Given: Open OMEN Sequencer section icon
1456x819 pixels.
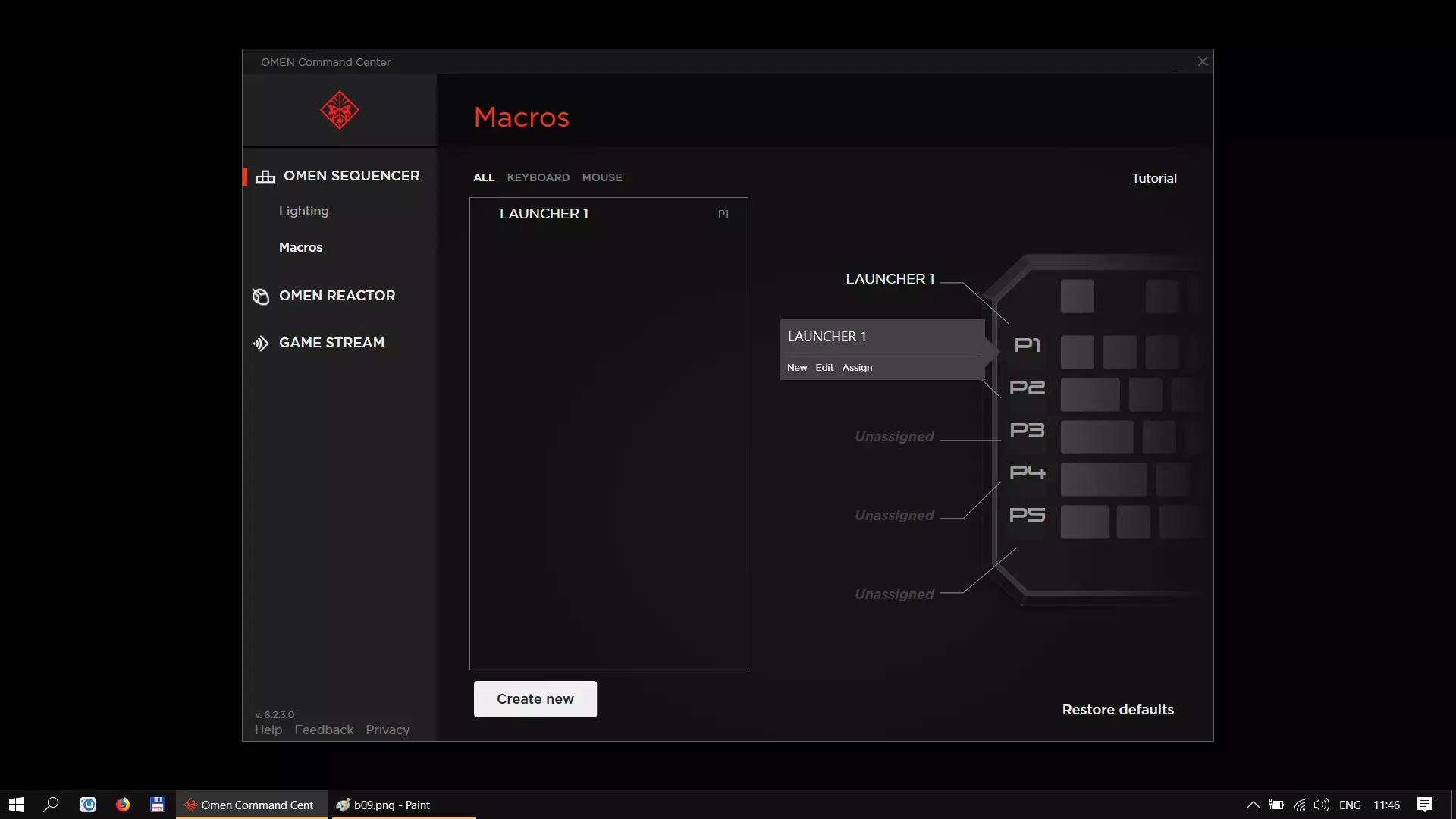Looking at the screenshot, I should pos(265,176).
